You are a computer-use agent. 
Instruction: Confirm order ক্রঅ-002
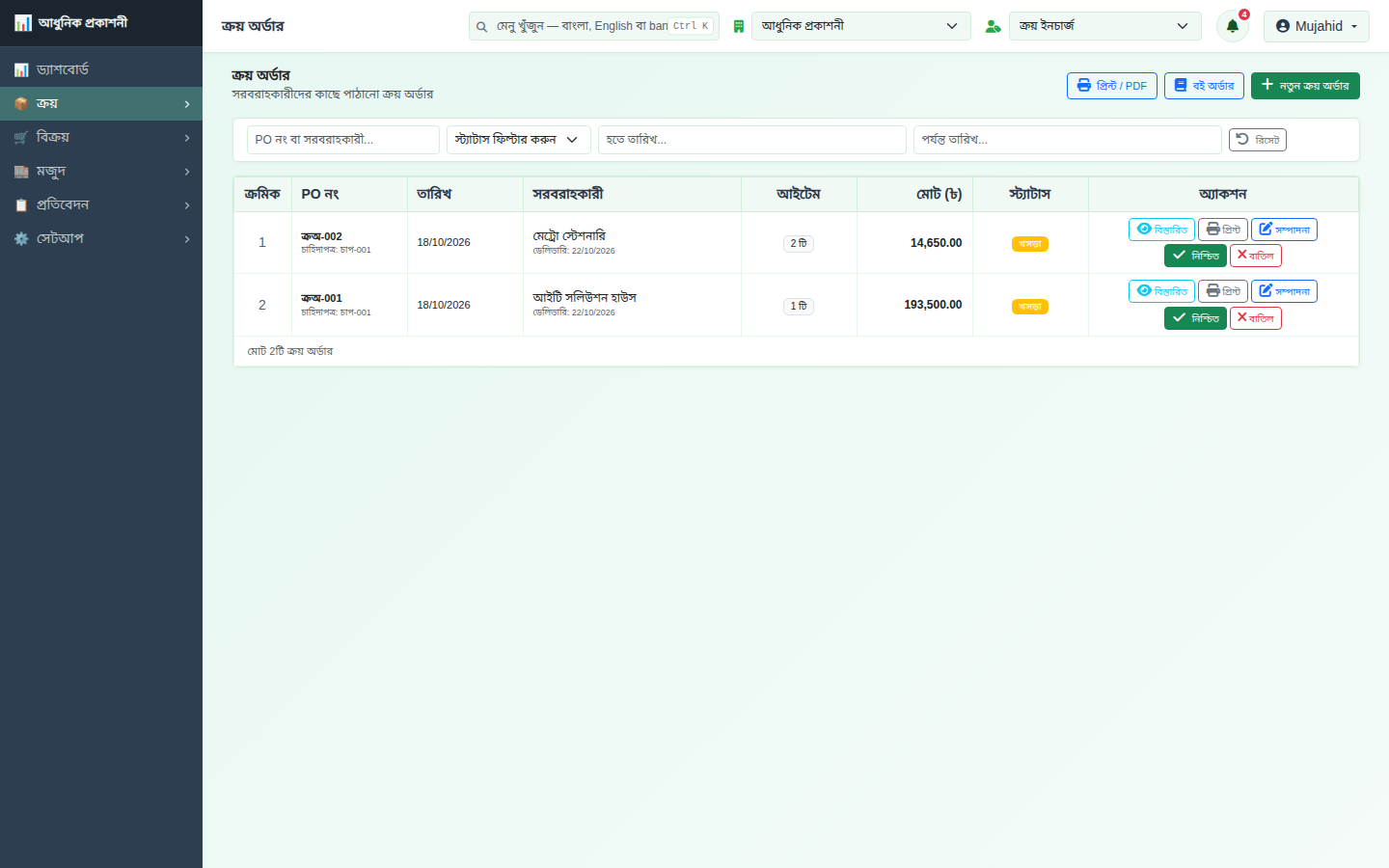click(1195, 256)
